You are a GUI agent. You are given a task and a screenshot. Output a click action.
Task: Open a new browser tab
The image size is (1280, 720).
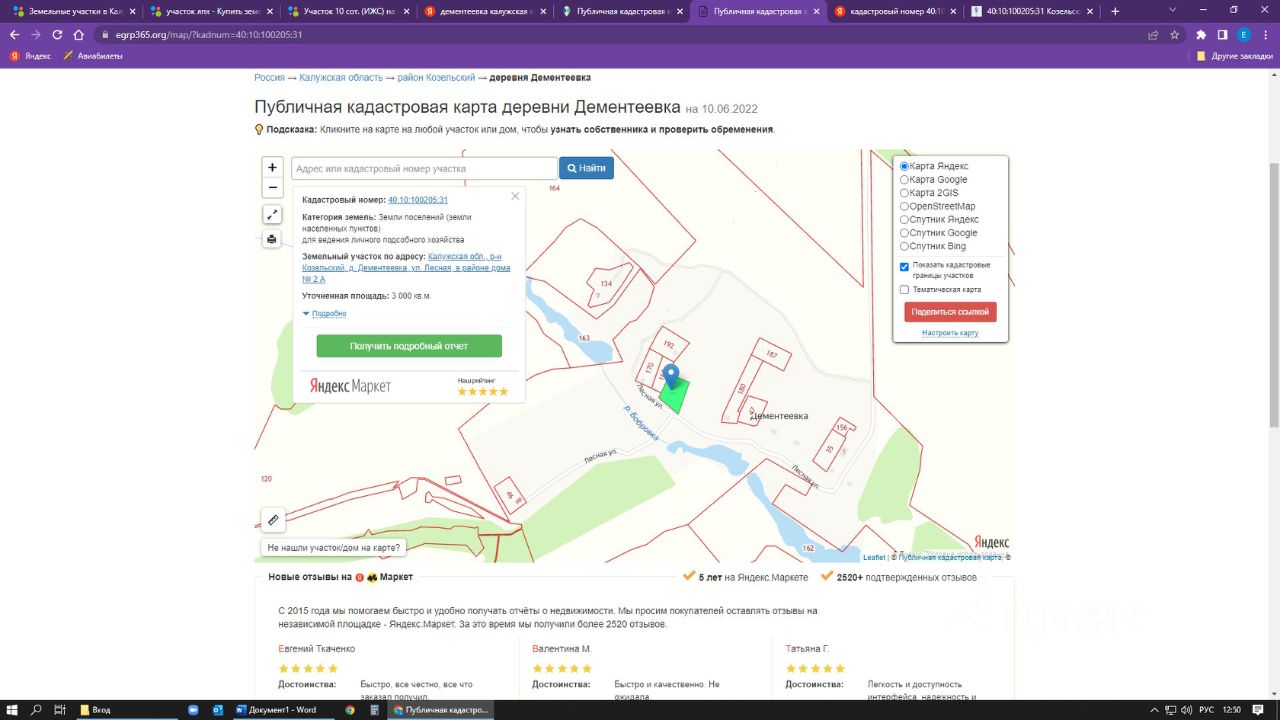point(1115,11)
